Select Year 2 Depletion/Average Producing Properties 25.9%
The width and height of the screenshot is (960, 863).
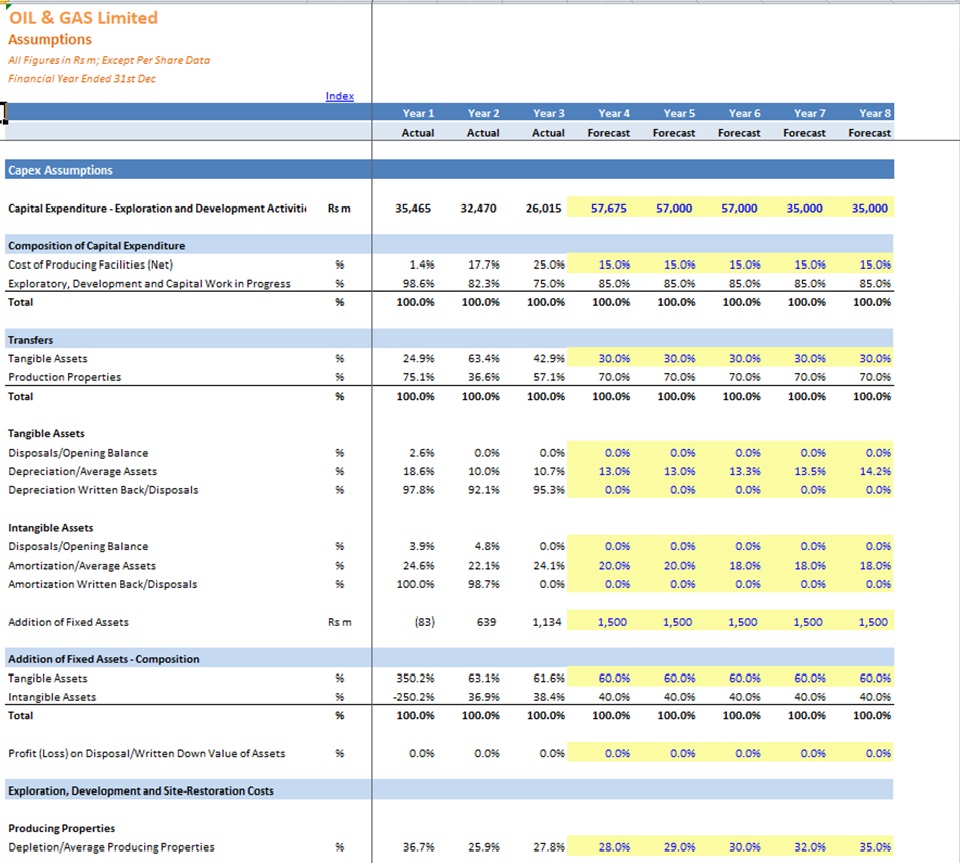(484, 847)
